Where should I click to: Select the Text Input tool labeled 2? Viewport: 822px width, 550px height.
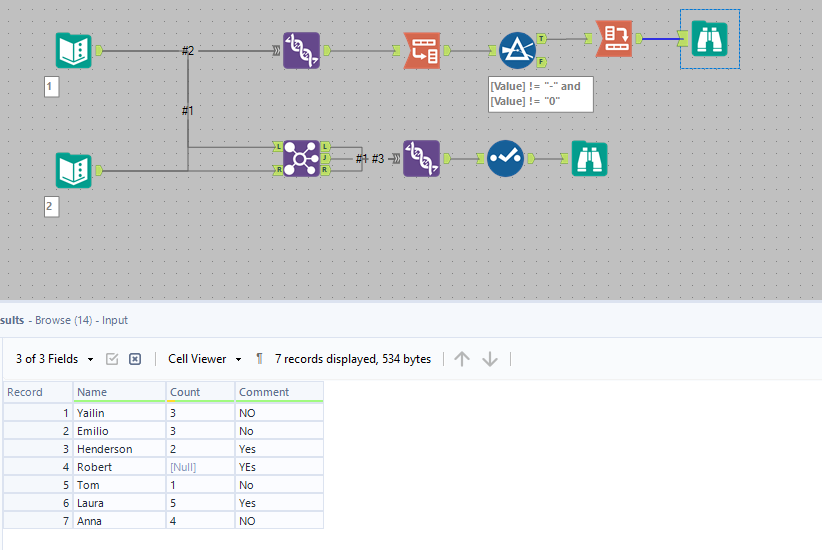[x=74, y=170]
